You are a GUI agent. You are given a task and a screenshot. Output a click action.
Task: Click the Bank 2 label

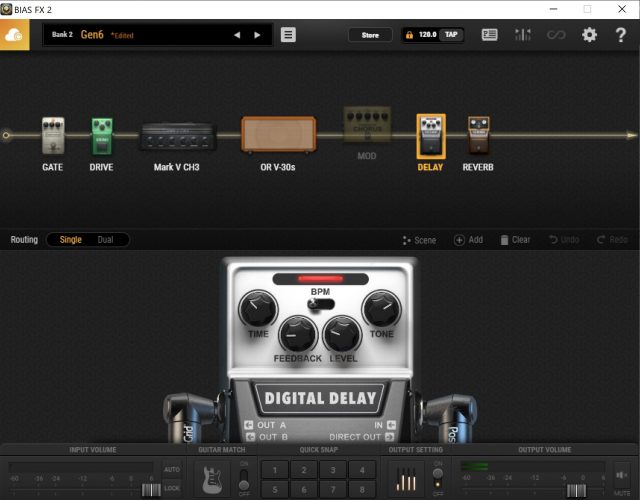pyautogui.click(x=62, y=35)
